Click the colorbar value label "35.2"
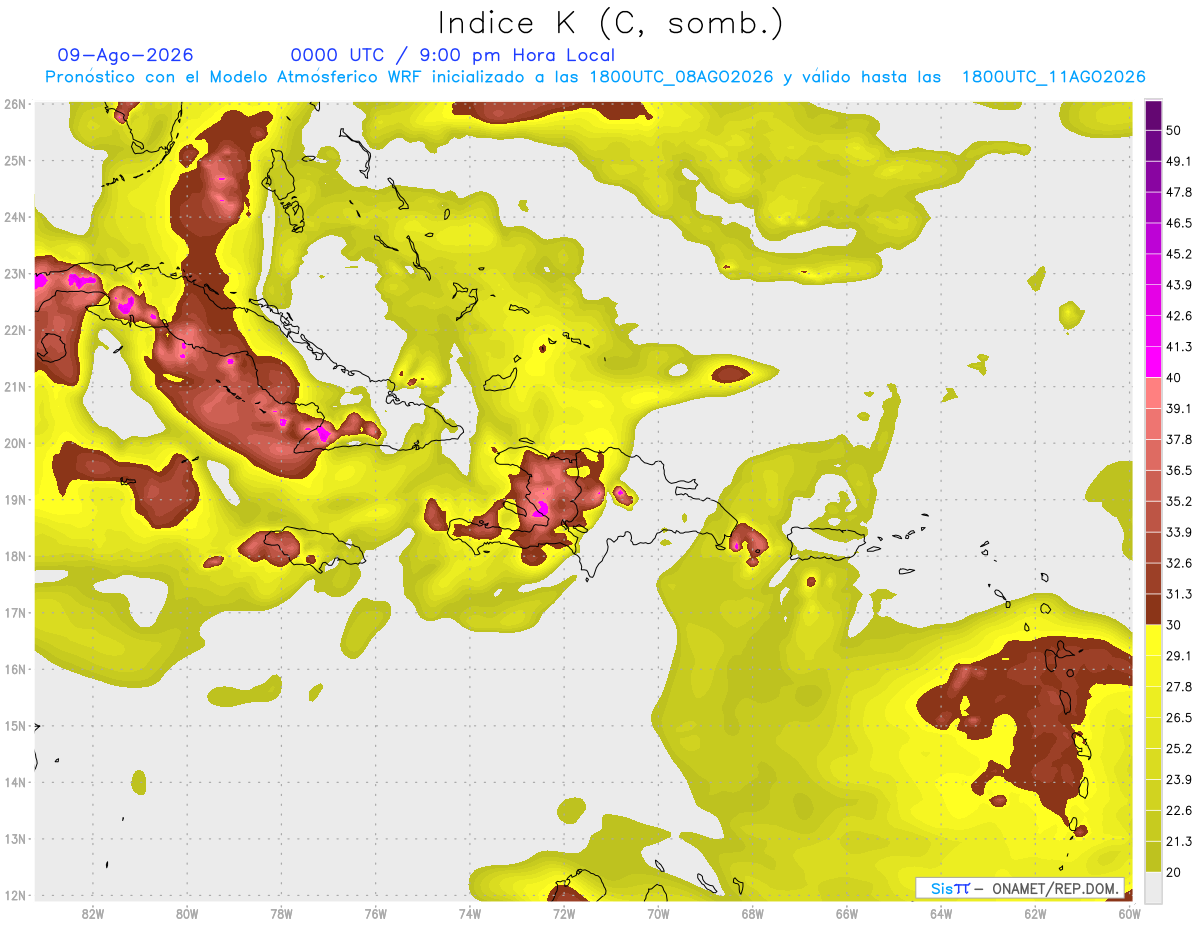Viewport: 1200px width, 927px height. 1179,501
